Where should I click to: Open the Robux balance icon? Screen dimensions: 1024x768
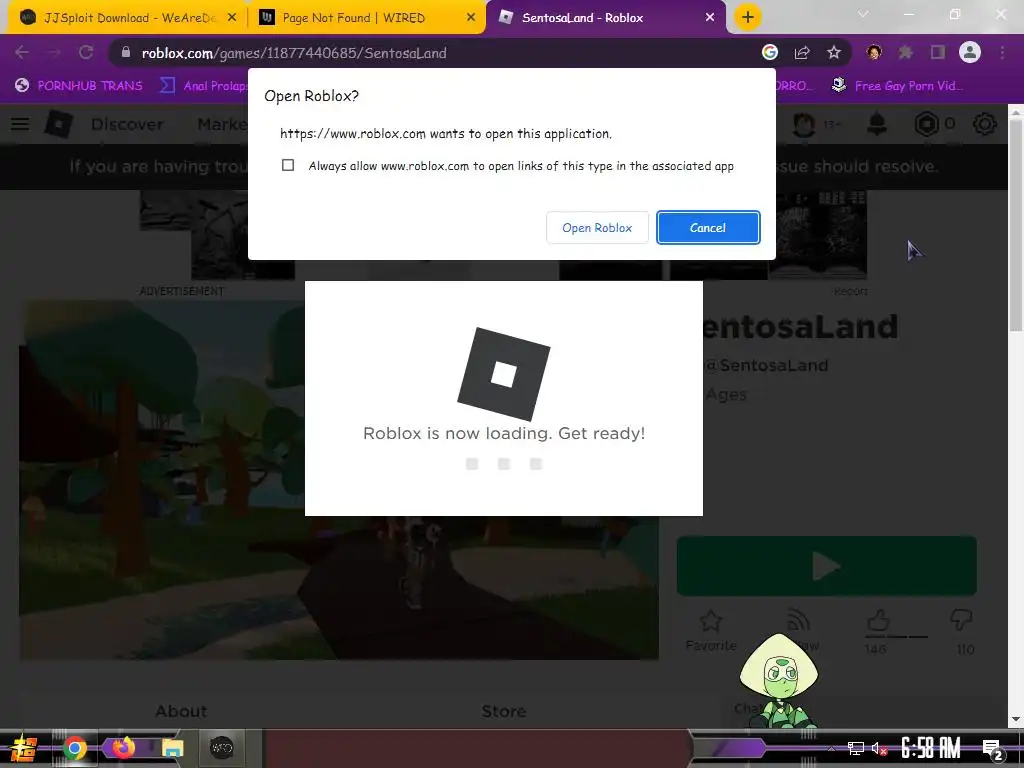[x=926, y=123]
